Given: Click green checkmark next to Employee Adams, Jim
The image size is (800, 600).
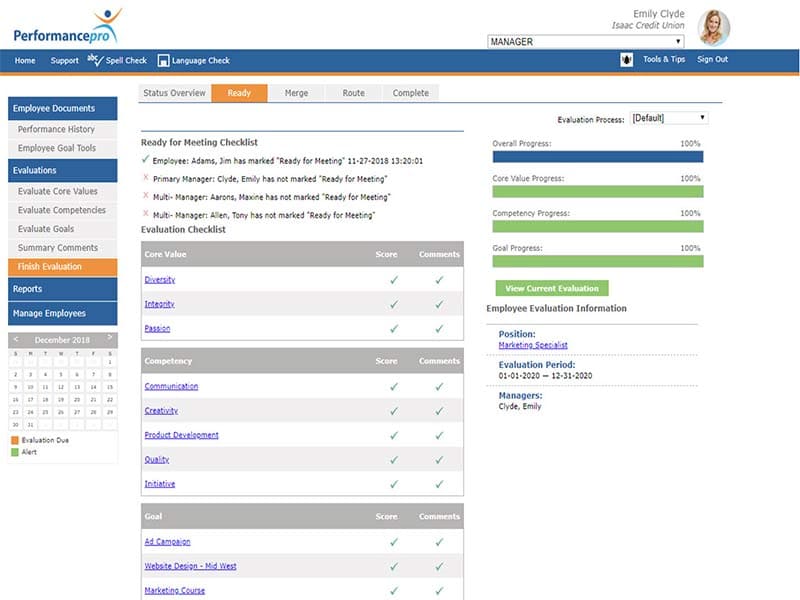Looking at the screenshot, I should (x=146, y=159).
